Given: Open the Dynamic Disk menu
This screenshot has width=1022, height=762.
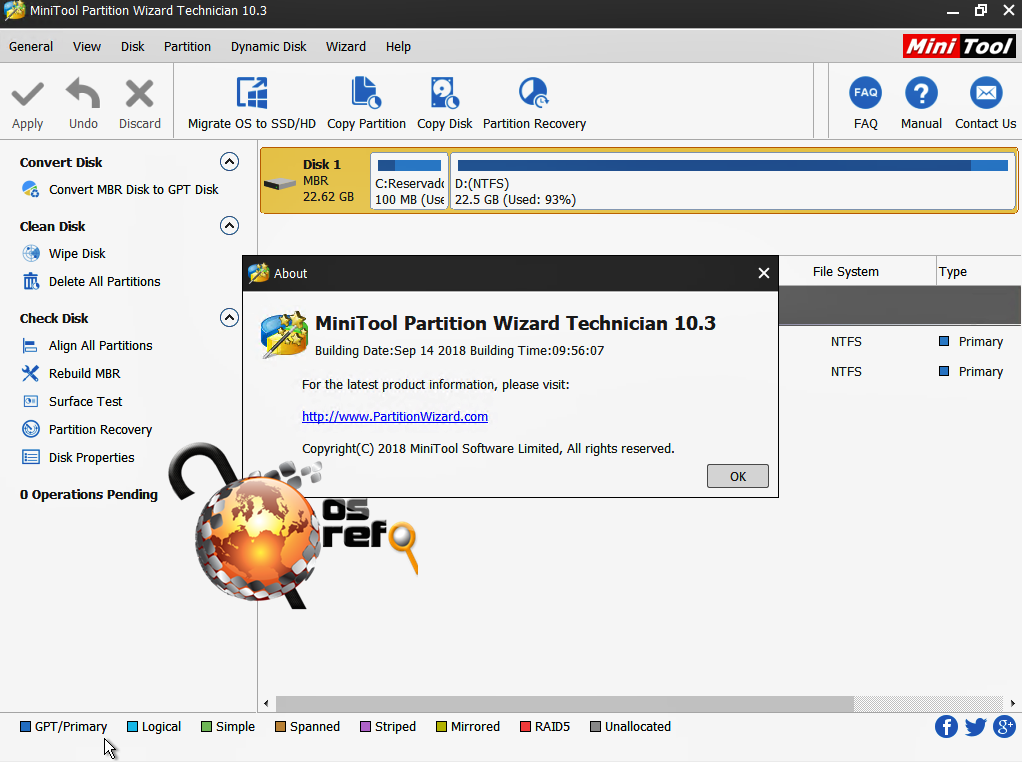Looking at the screenshot, I should [x=269, y=46].
